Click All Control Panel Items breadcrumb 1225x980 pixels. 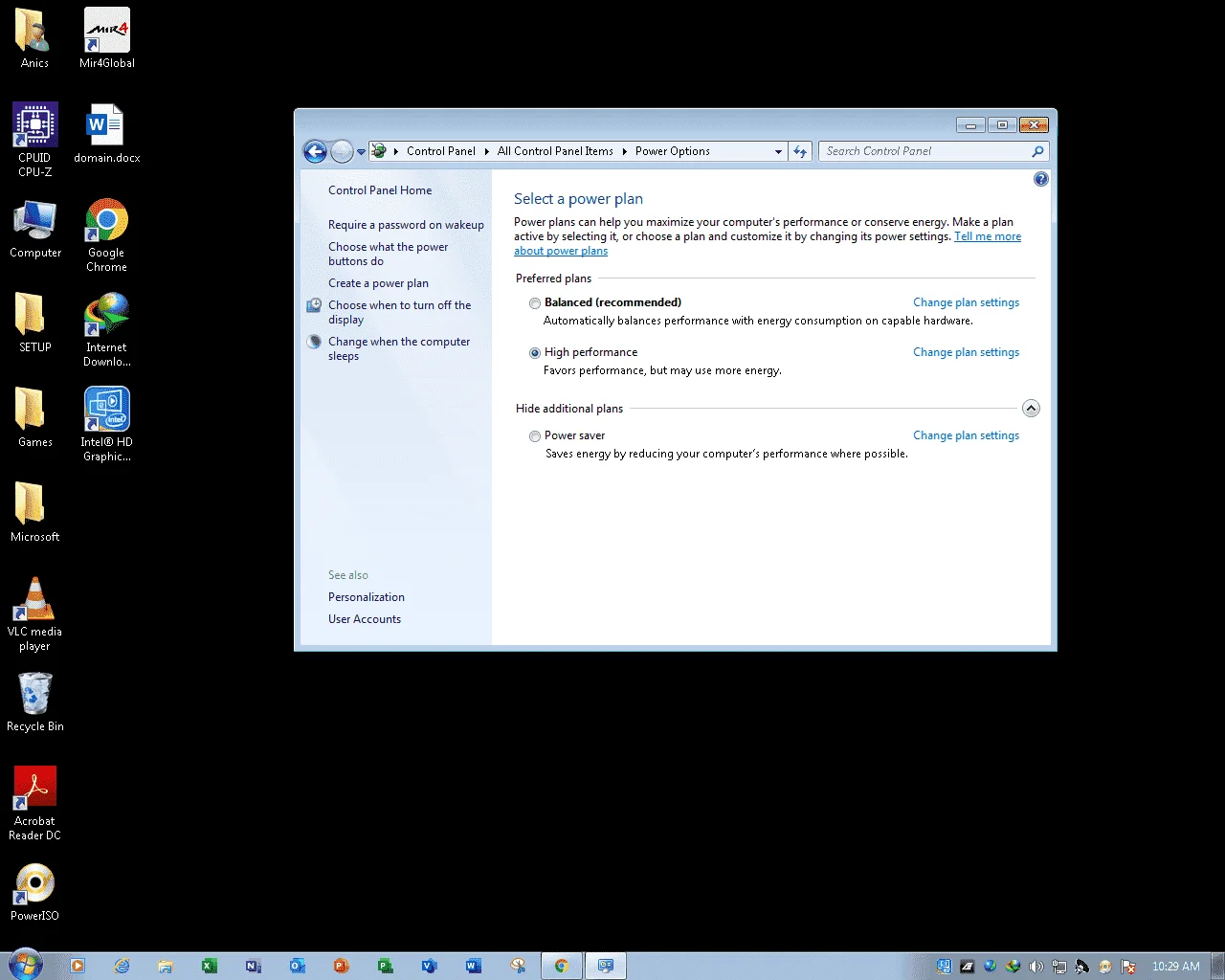(555, 151)
